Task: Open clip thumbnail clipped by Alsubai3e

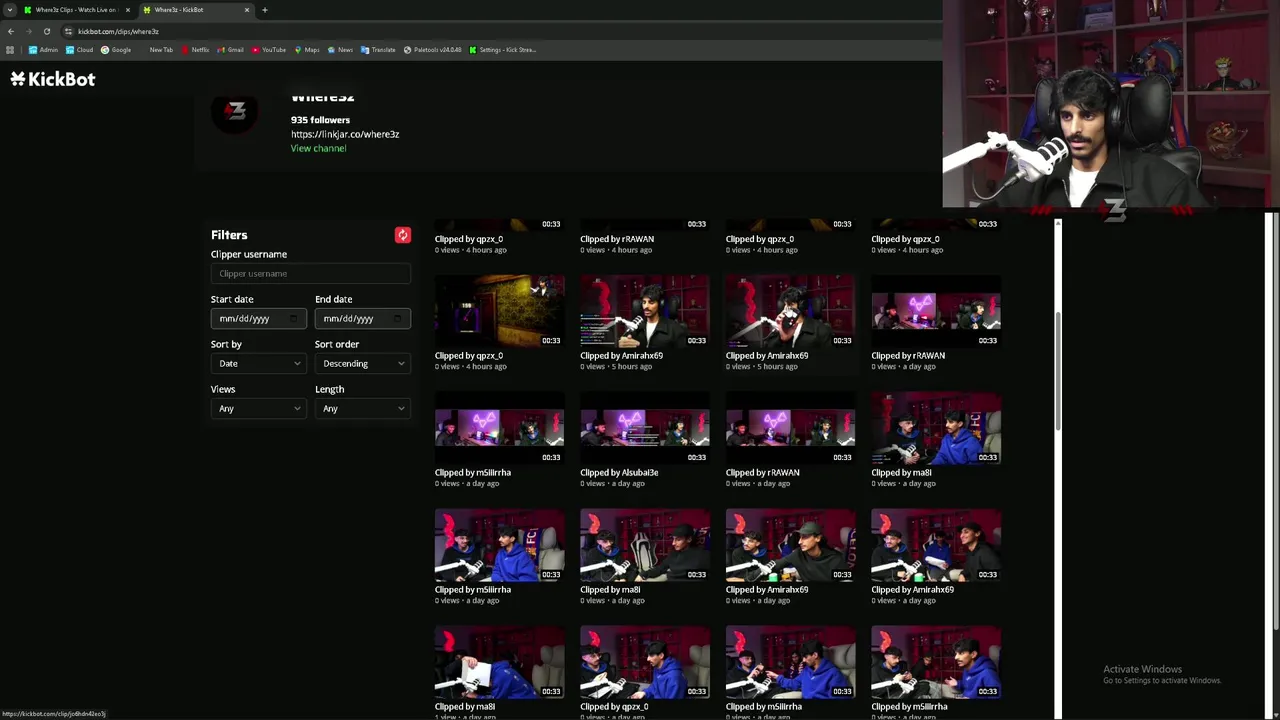Action: tap(645, 429)
